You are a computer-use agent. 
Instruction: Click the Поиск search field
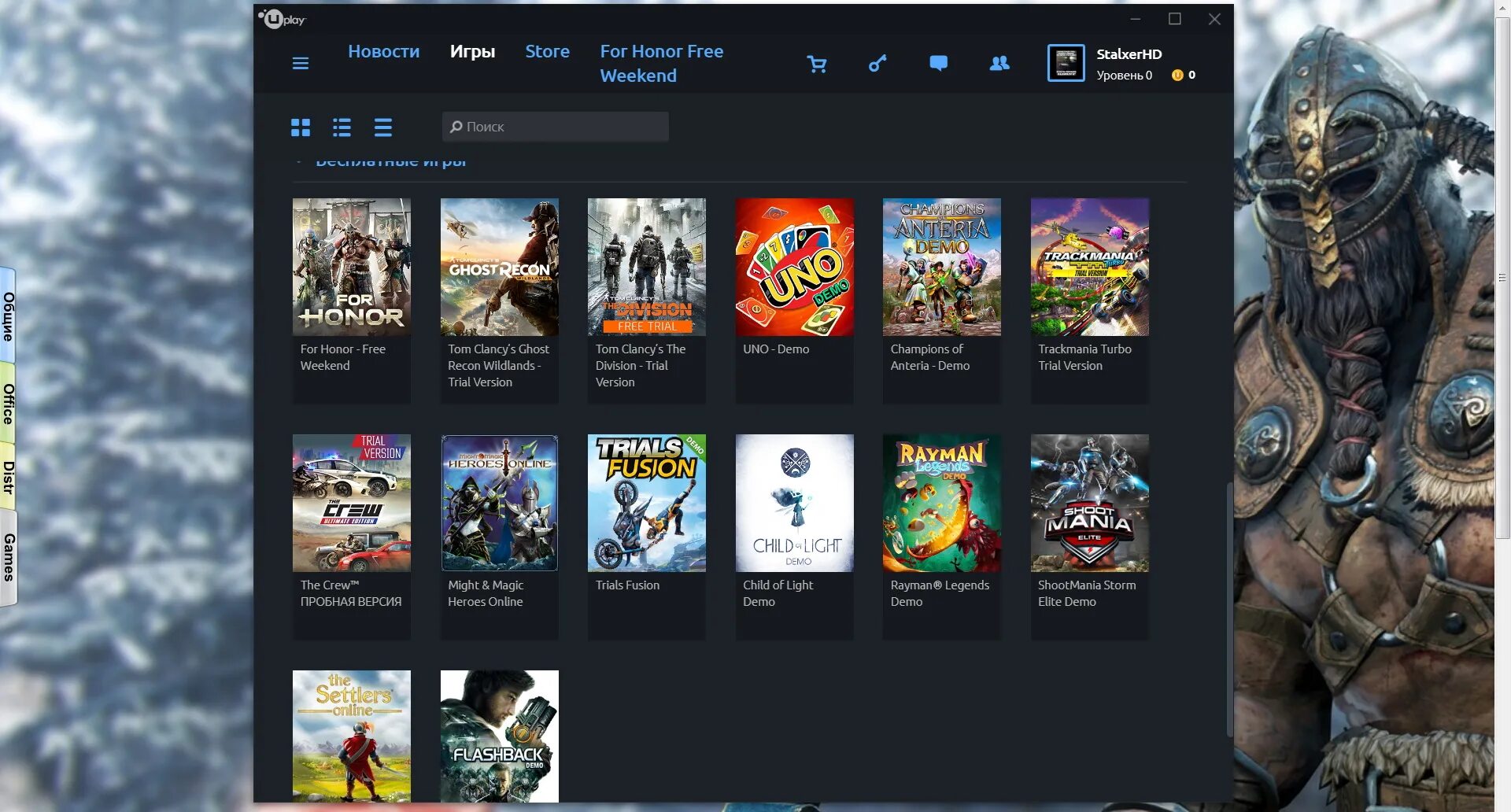pyautogui.click(x=556, y=127)
